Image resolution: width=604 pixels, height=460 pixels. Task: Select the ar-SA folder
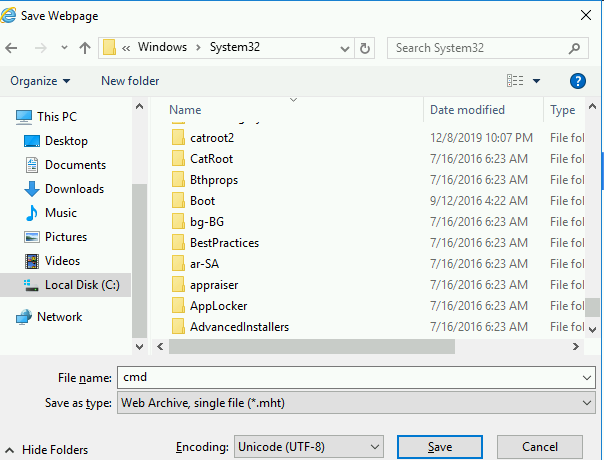(204, 264)
